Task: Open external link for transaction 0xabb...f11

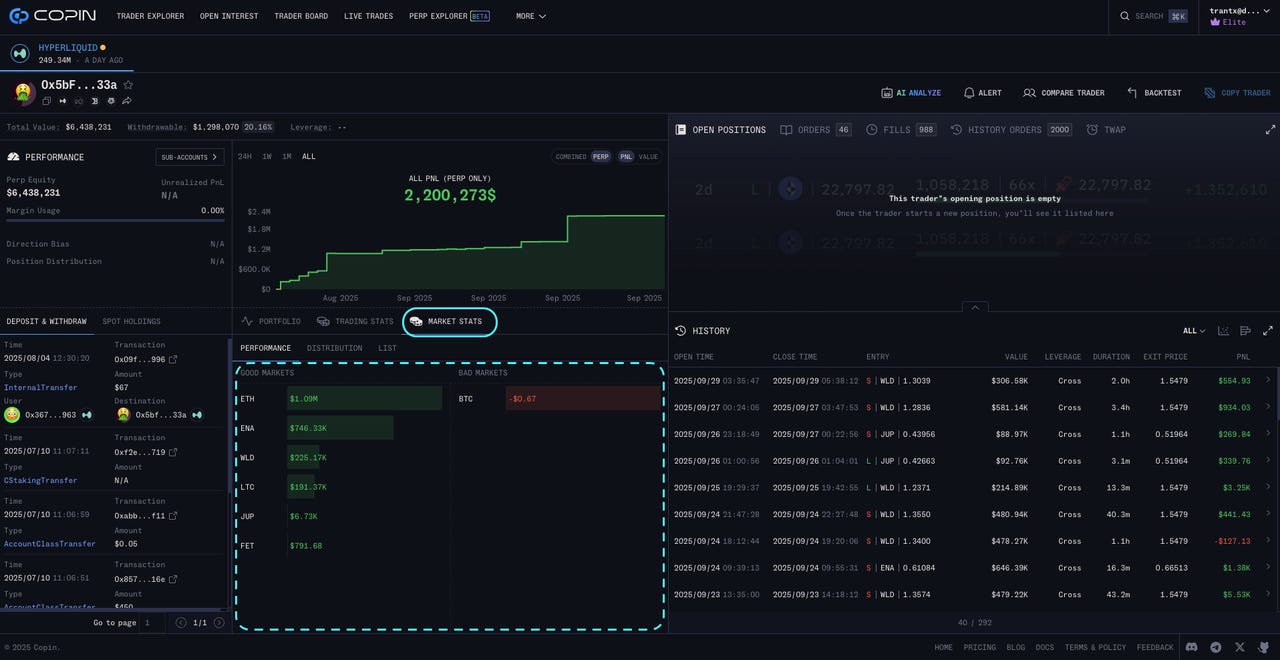Action: (173, 516)
